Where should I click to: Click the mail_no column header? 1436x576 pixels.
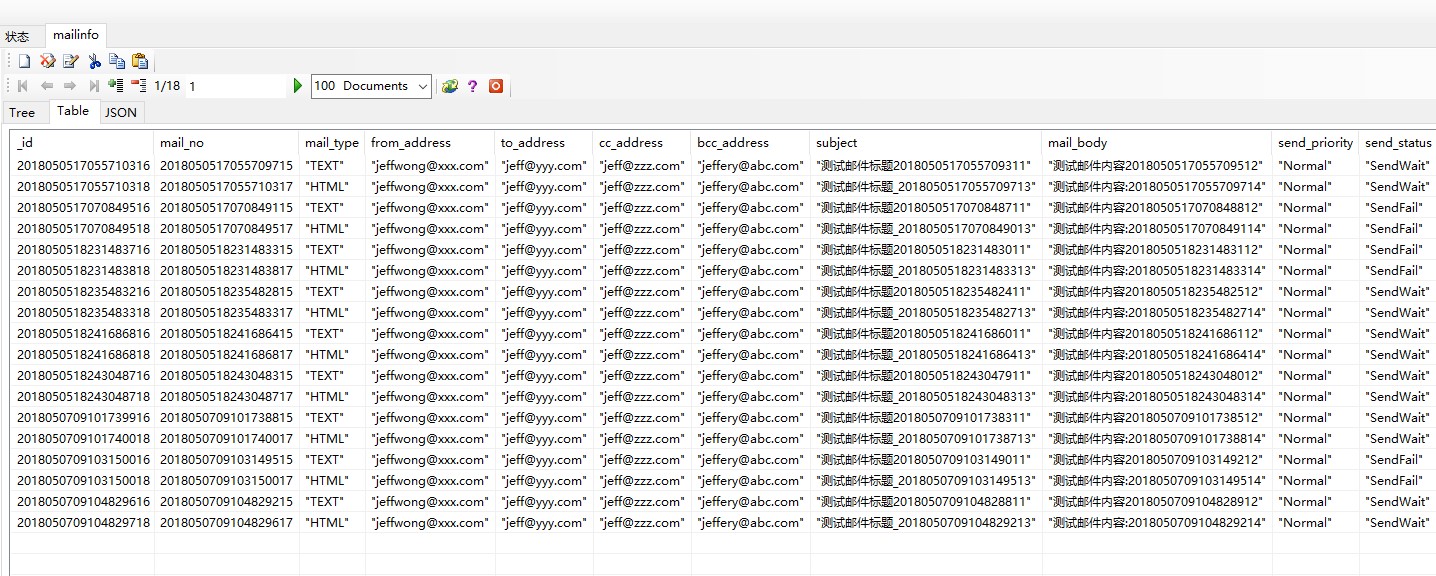226,143
